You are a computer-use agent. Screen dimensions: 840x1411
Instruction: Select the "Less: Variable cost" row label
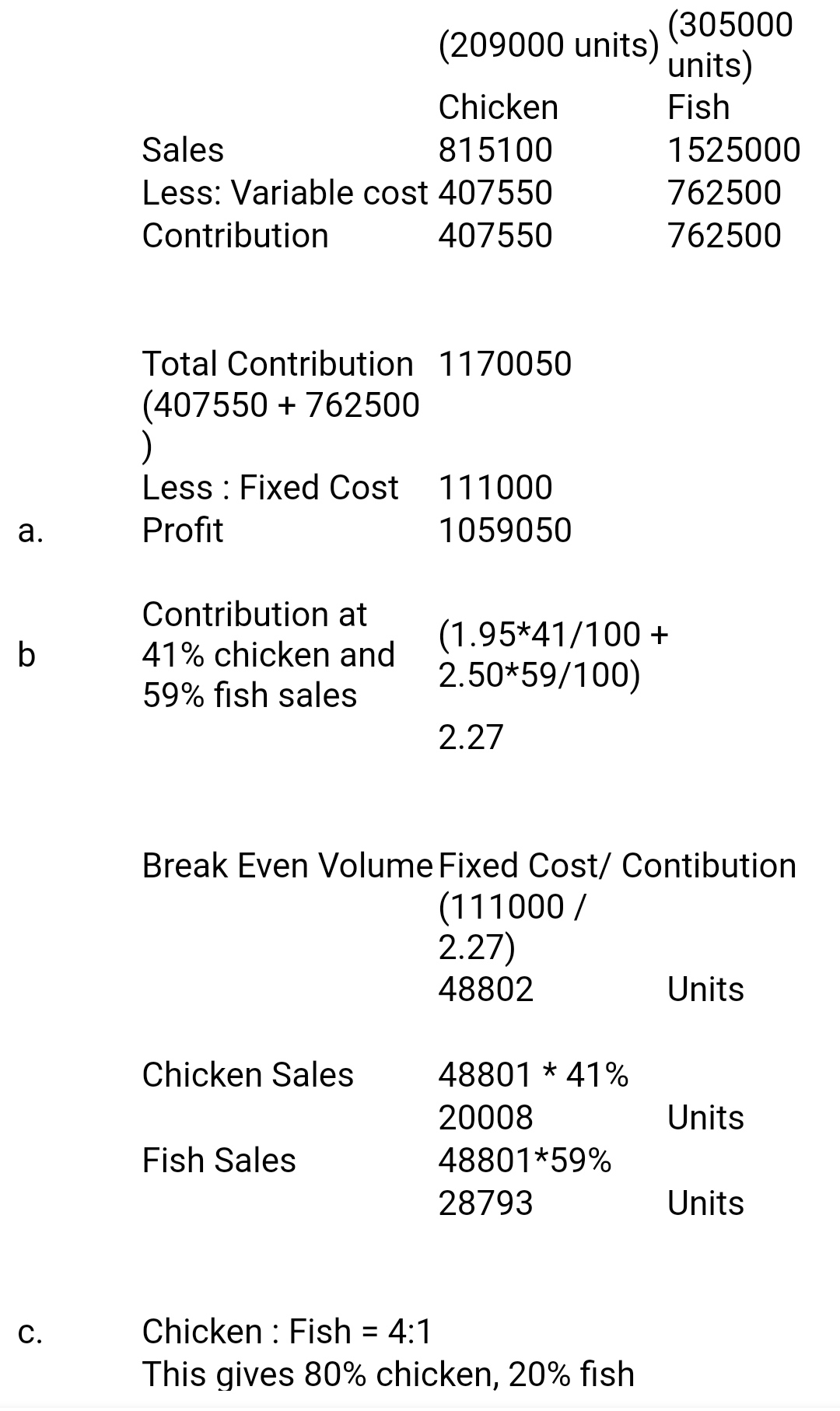click(x=285, y=193)
